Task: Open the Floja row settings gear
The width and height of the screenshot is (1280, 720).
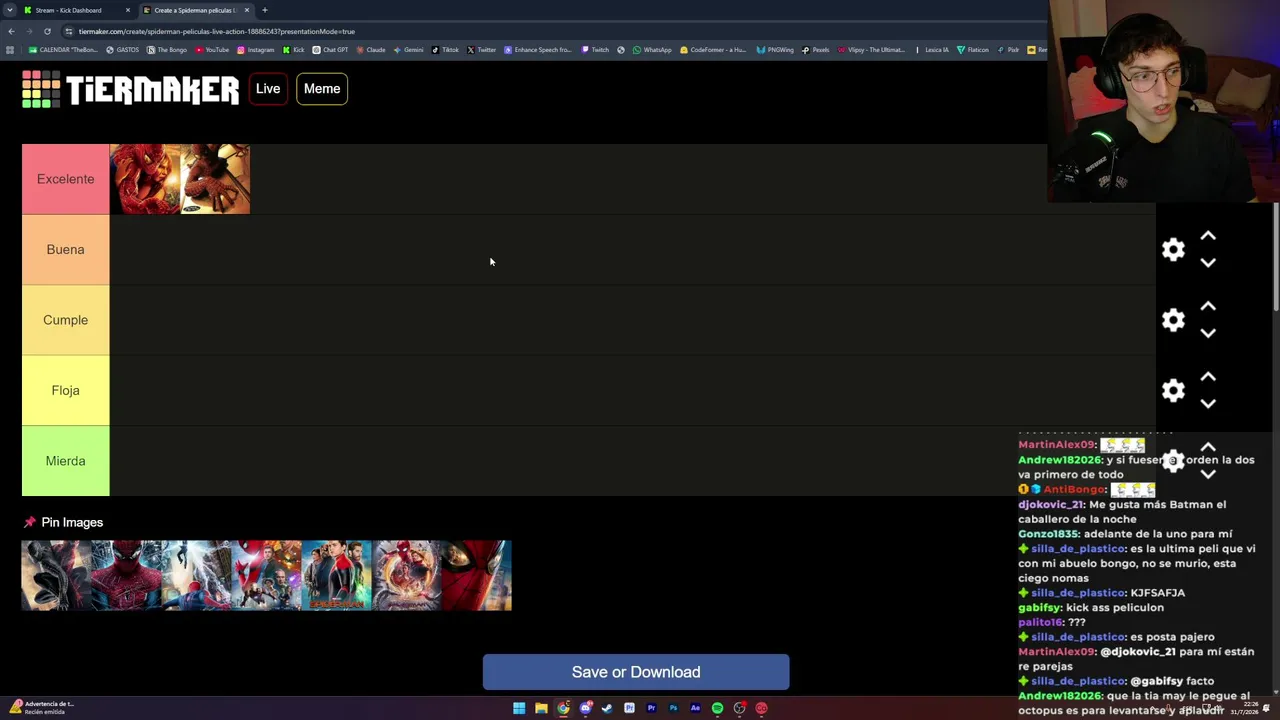Action: [1173, 390]
